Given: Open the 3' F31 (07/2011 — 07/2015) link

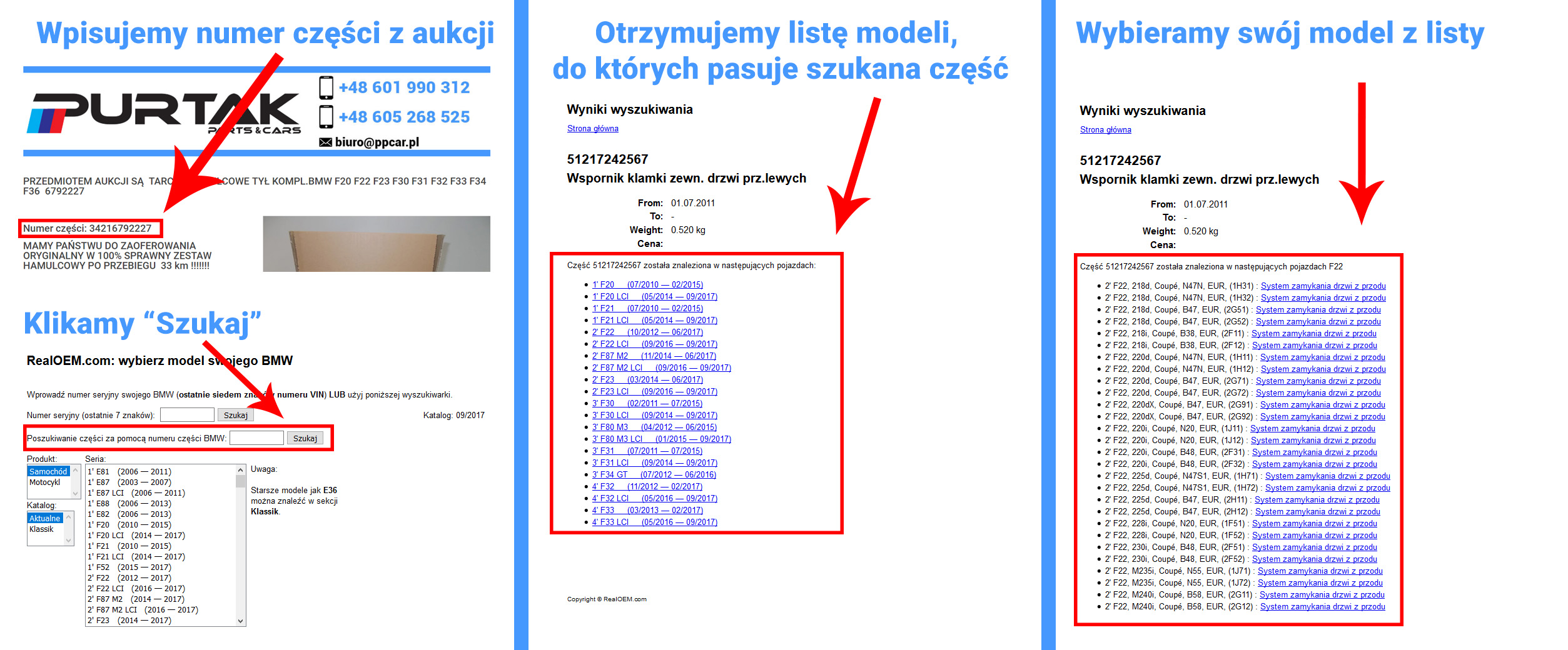Looking at the screenshot, I should pyautogui.click(x=648, y=451).
